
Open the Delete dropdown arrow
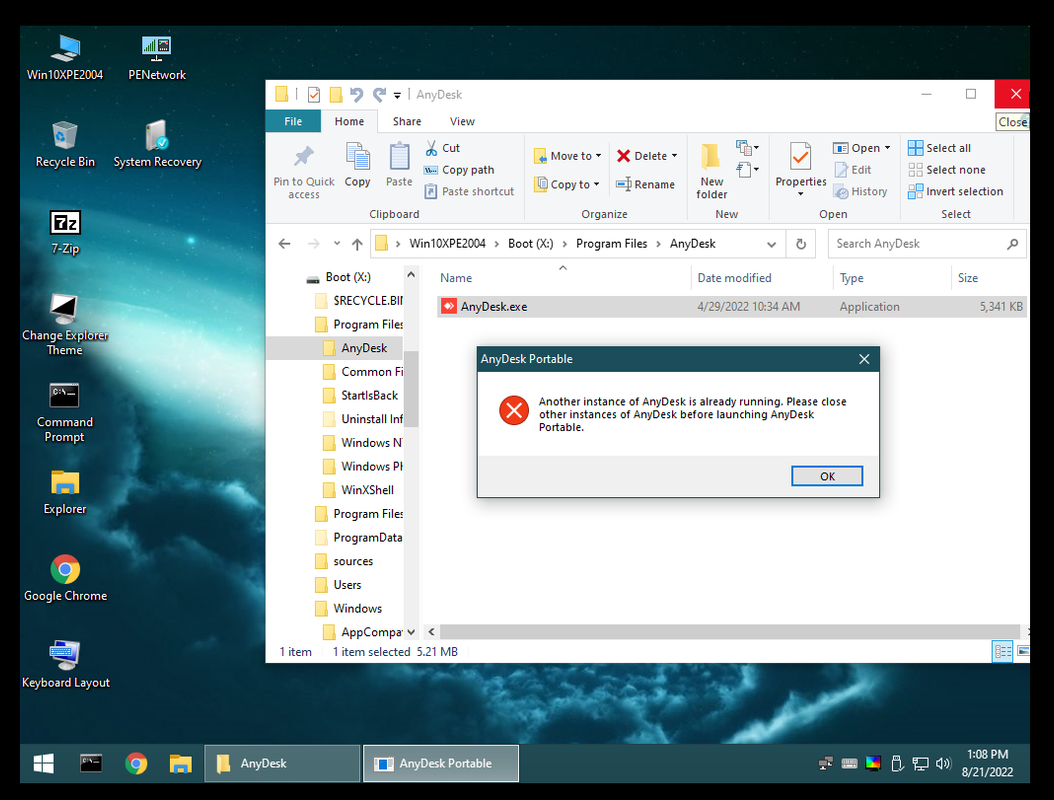pyautogui.click(x=674, y=156)
